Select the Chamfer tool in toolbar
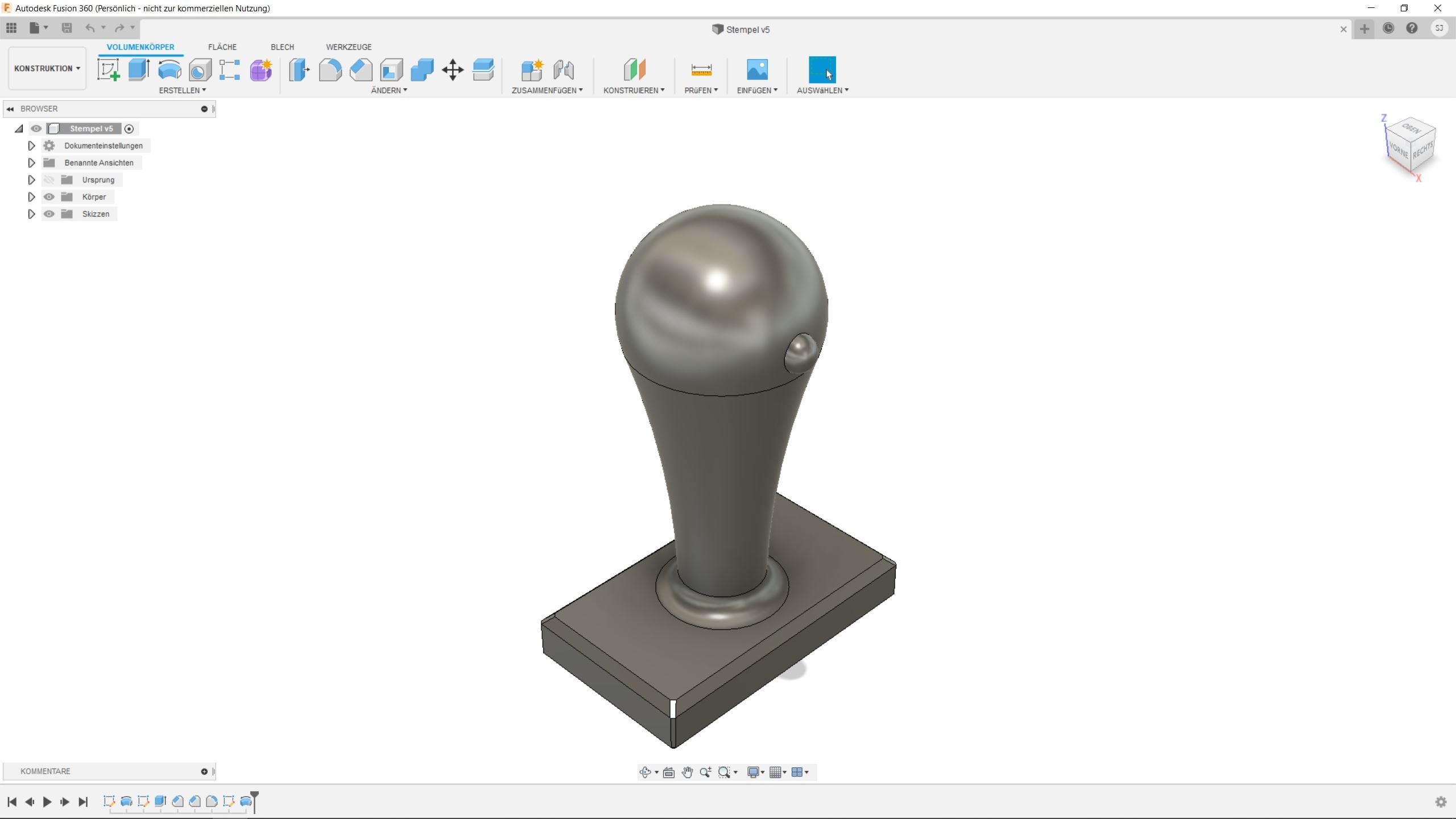 [x=361, y=70]
